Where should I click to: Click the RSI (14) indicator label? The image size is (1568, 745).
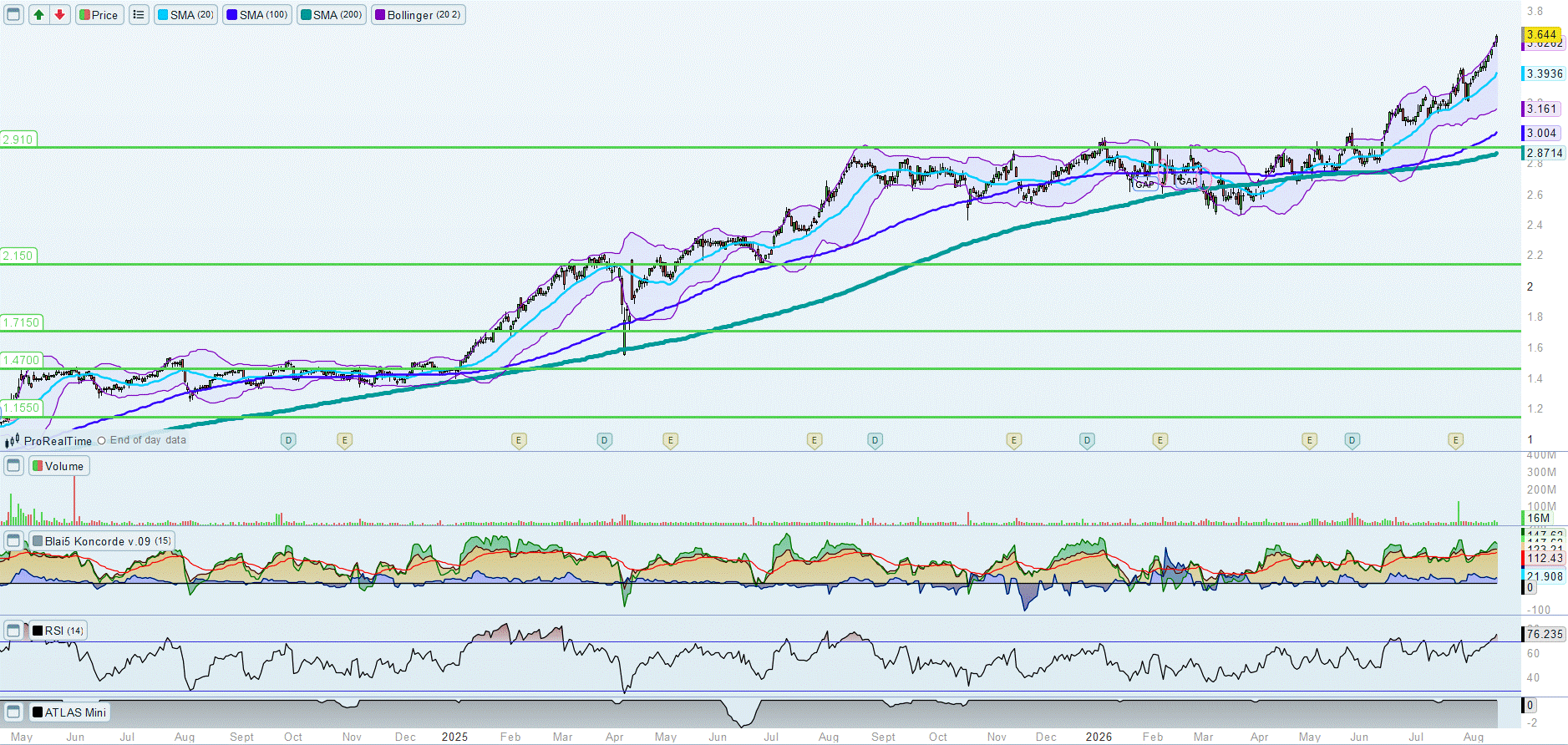58,631
